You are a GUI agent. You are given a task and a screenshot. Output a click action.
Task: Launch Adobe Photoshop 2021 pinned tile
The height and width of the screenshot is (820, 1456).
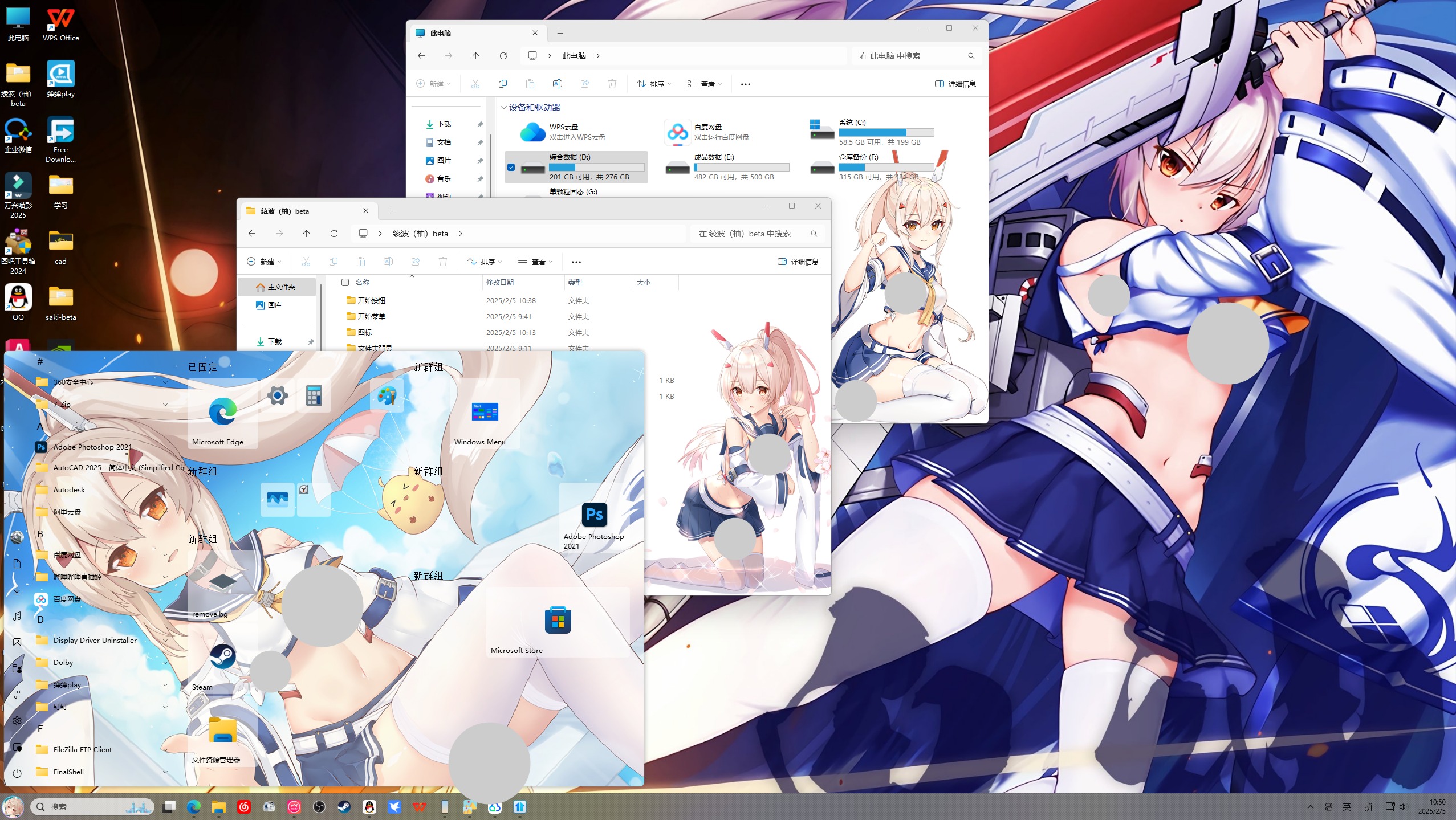click(x=594, y=515)
